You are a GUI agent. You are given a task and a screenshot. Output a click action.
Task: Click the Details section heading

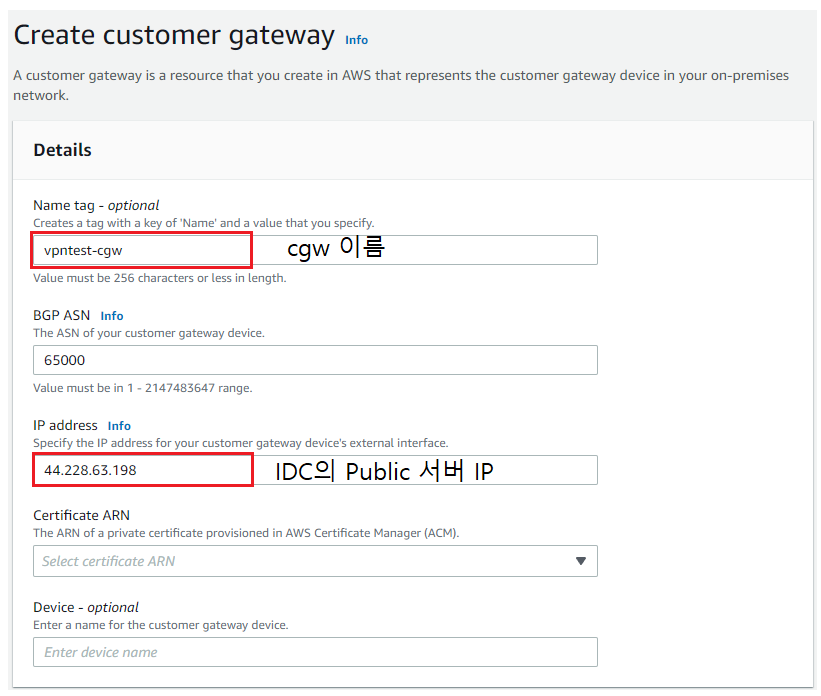(62, 150)
